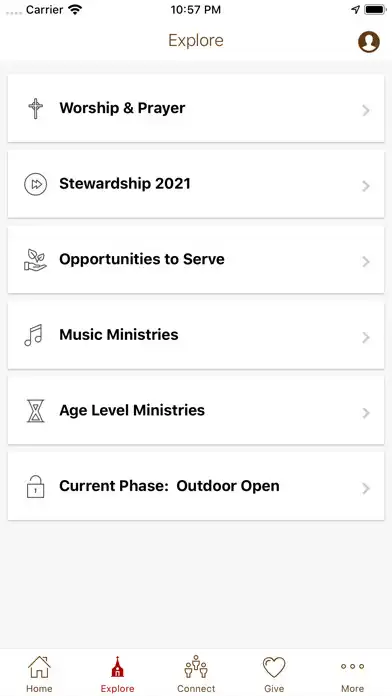392x696 pixels.
Task: Expand Stewardship 2021 using the right chevron
Action: 366,186
